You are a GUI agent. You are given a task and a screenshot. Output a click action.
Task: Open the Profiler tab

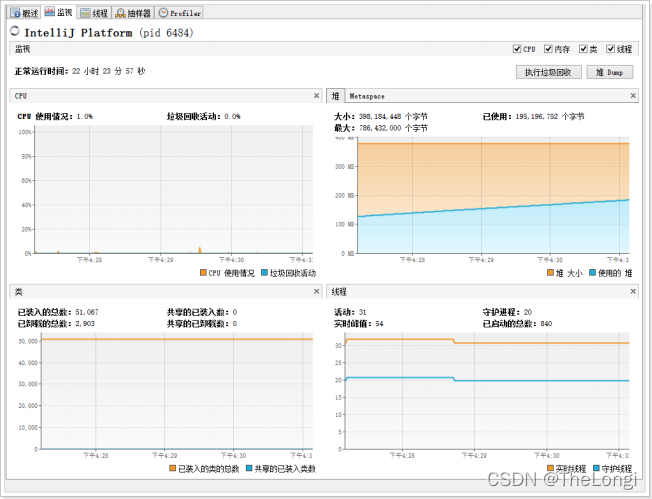(179, 13)
